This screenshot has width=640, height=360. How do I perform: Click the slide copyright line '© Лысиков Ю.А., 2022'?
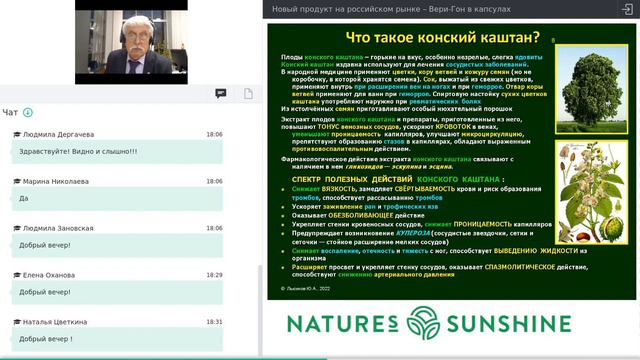point(305,289)
